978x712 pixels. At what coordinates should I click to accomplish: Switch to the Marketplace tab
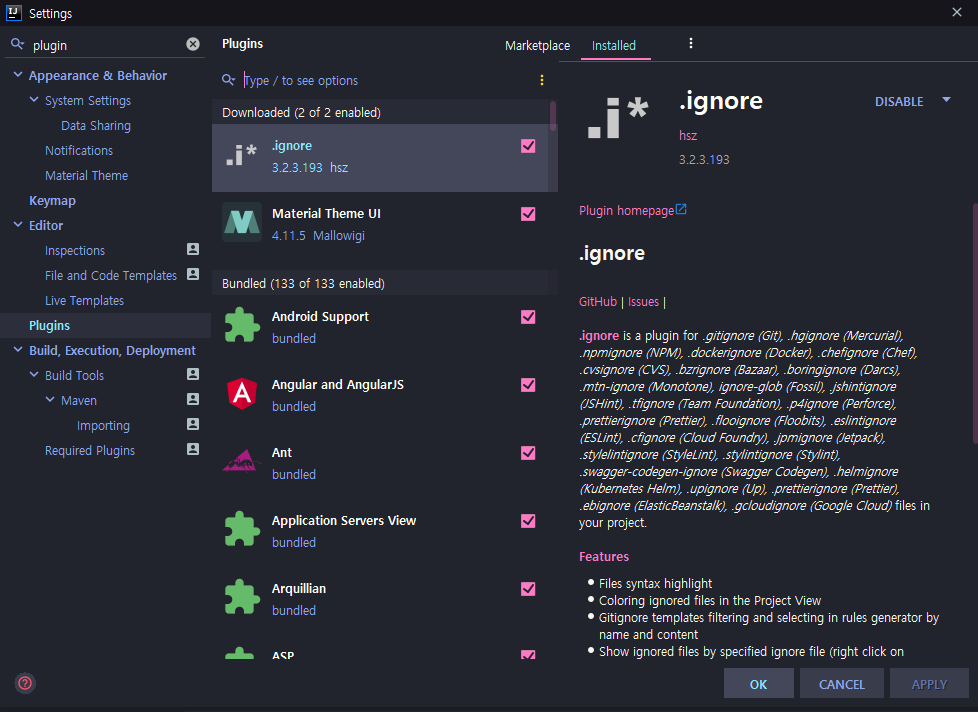[537, 46]
